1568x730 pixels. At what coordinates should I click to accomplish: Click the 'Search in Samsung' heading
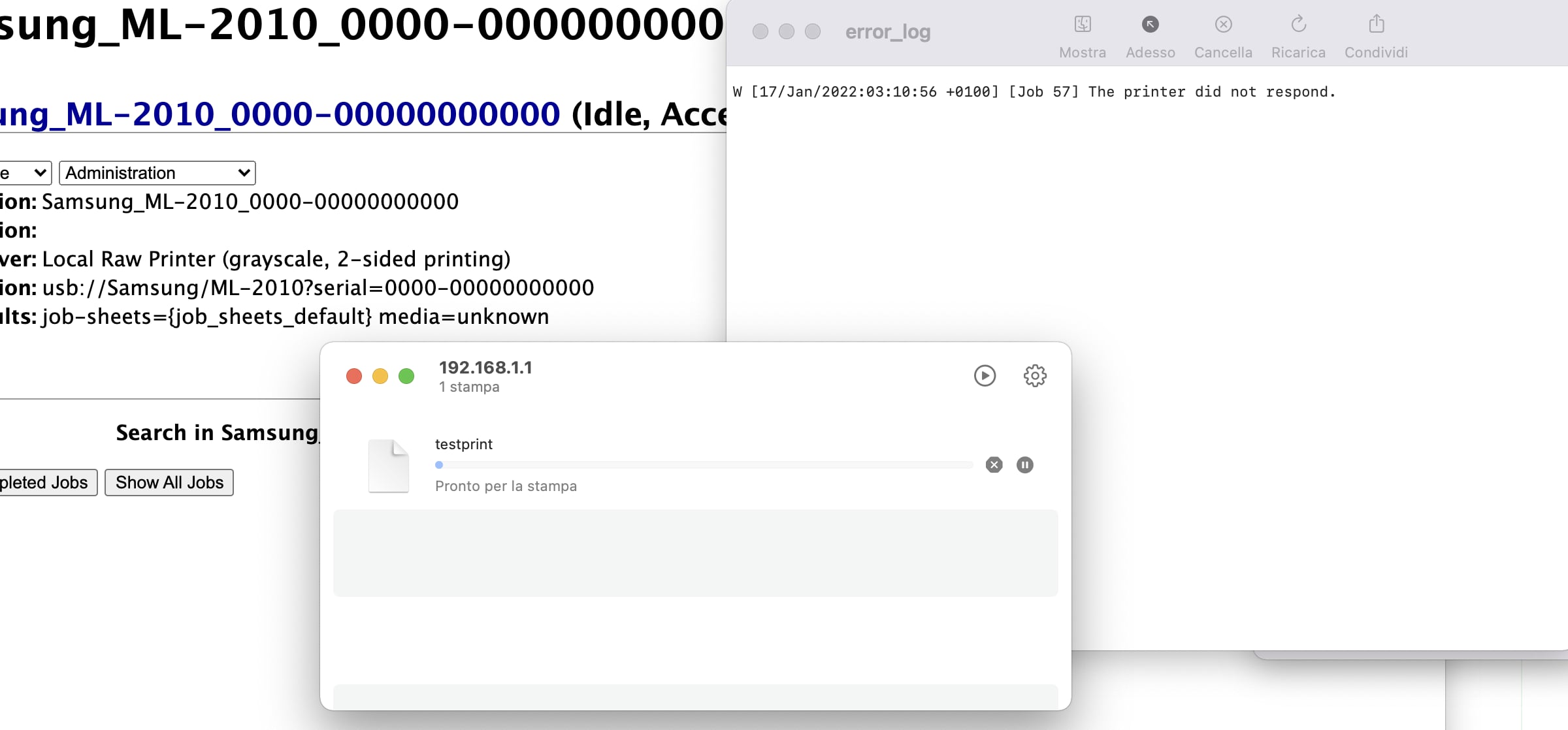218,432
